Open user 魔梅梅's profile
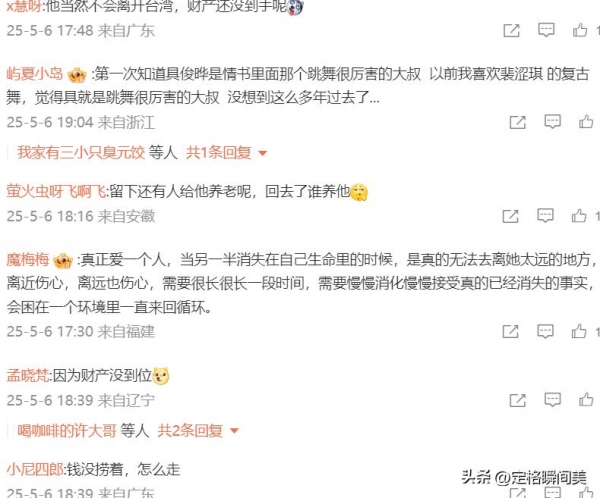 tap(28, 260)
